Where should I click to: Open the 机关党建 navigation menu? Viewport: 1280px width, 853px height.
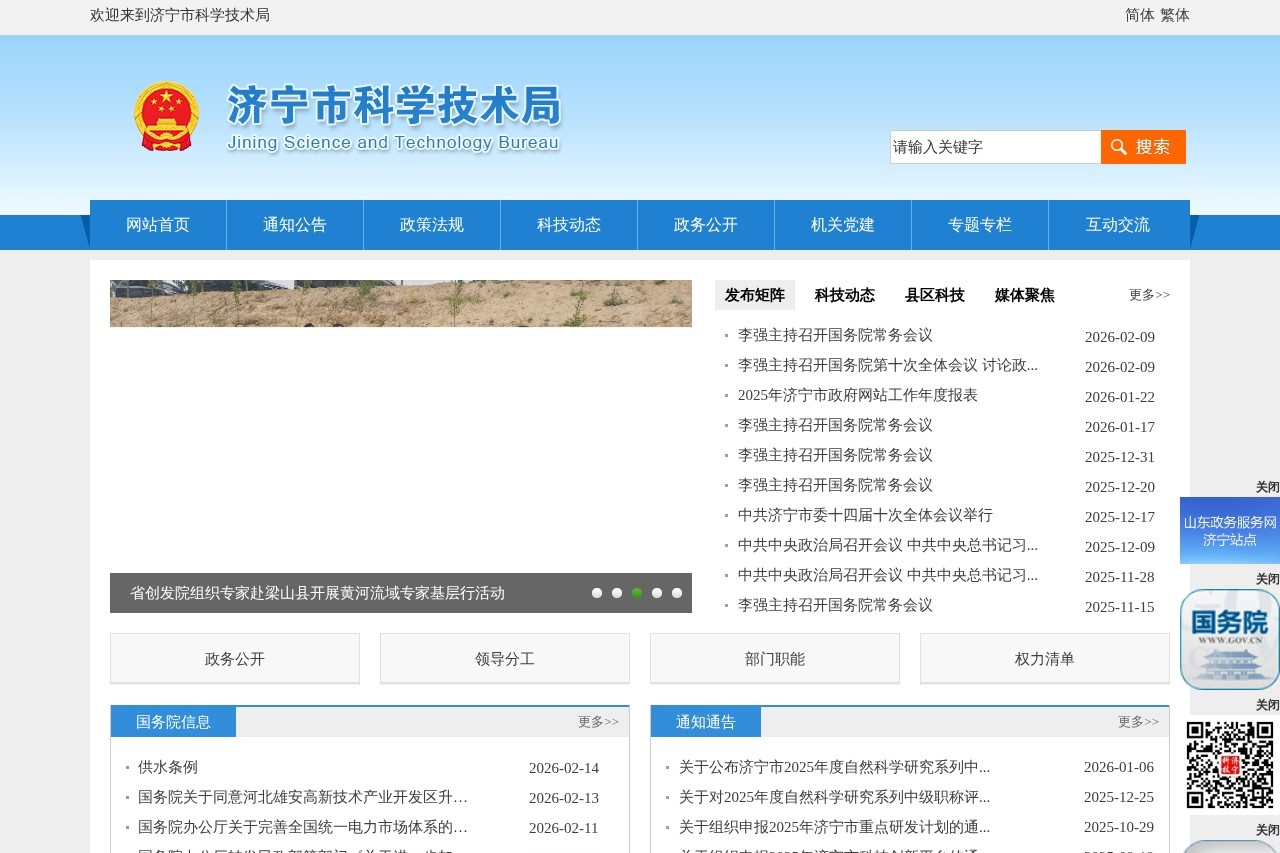843,225
